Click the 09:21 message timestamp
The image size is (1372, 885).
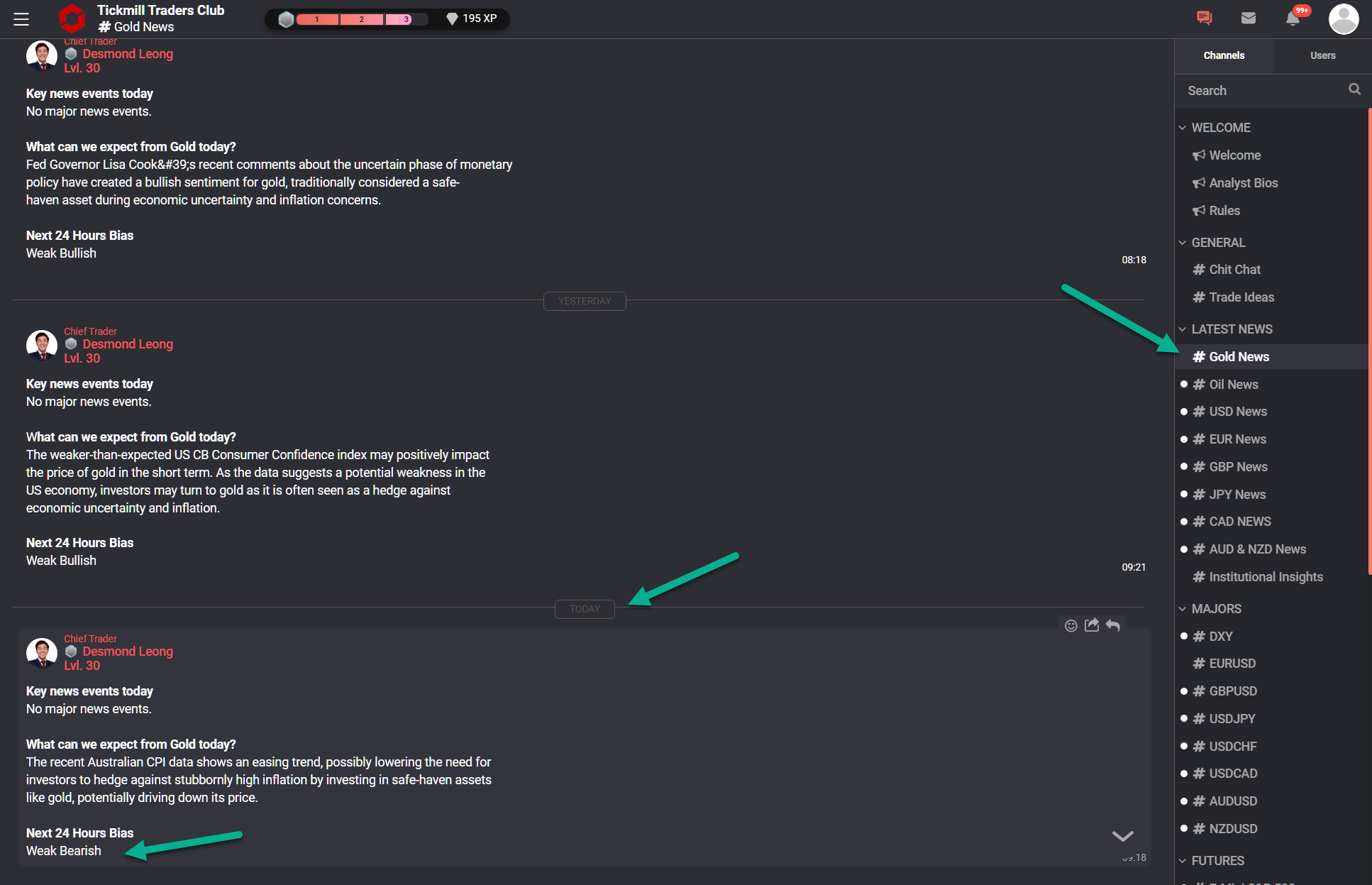tap(1134, 567)
